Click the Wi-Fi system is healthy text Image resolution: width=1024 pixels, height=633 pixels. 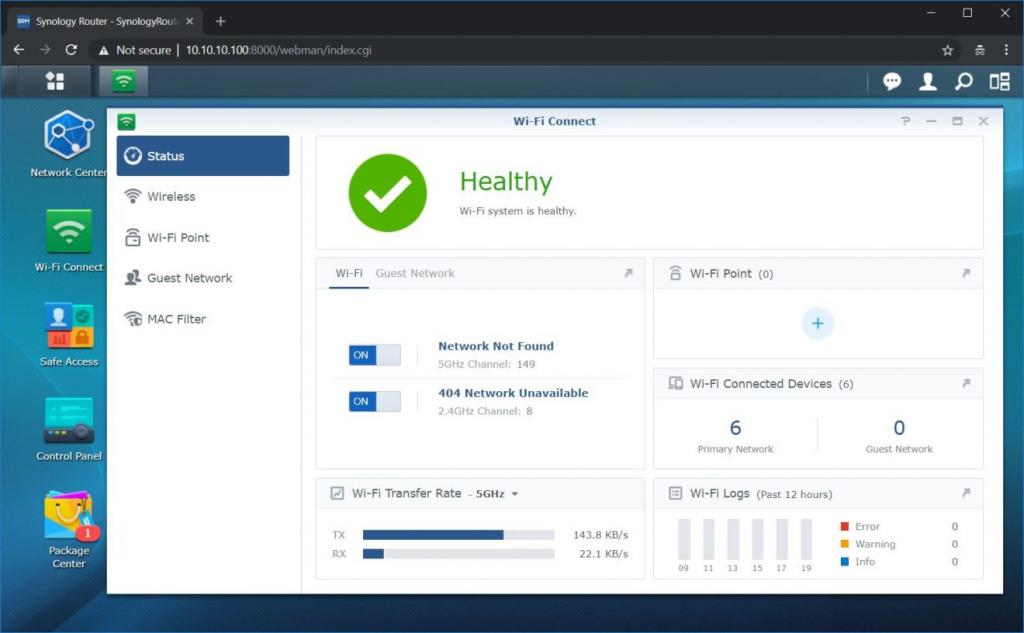[518, 211]
